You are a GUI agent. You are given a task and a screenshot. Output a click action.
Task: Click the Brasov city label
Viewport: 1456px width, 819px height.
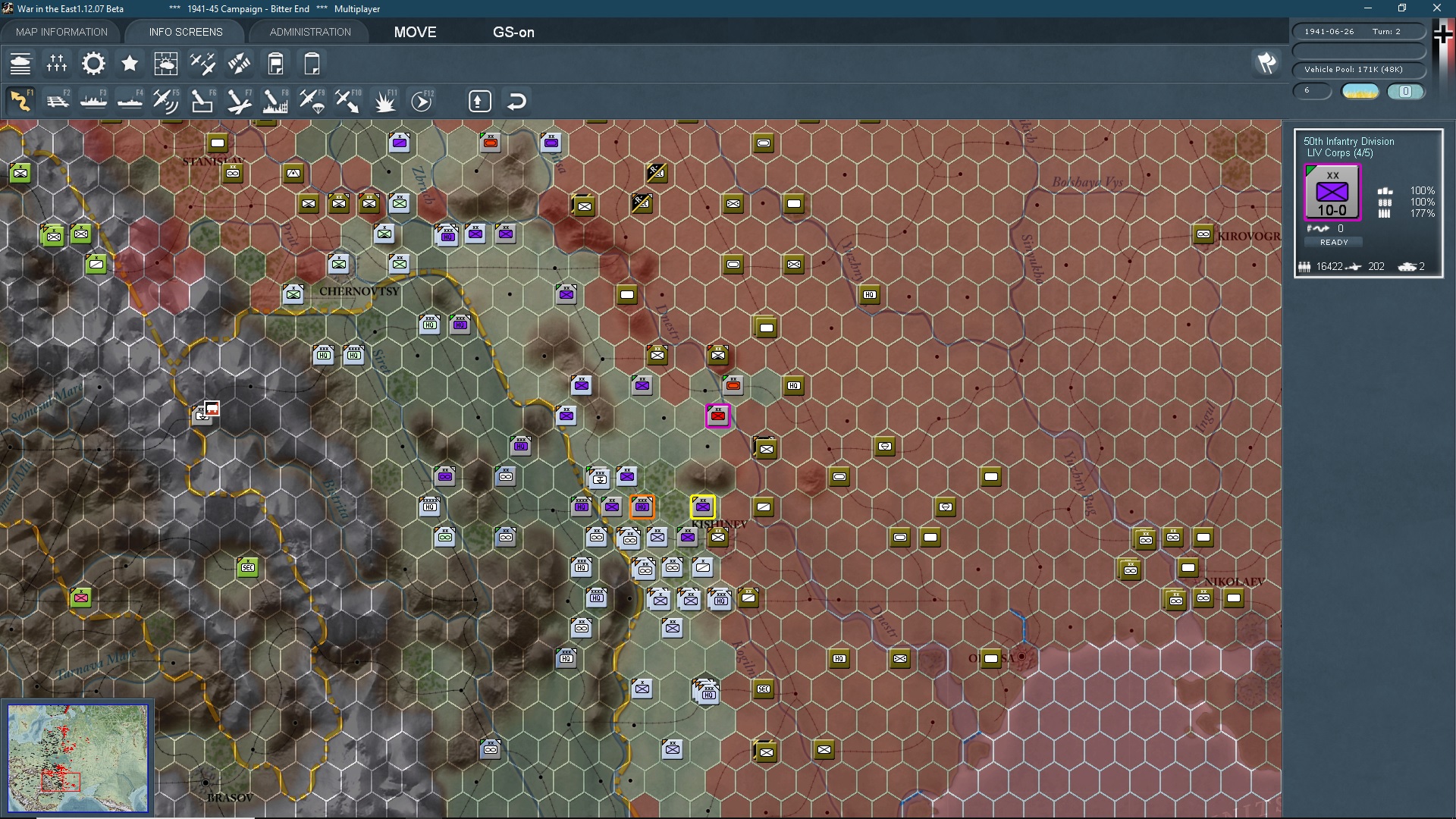click(x=230, y=798)
